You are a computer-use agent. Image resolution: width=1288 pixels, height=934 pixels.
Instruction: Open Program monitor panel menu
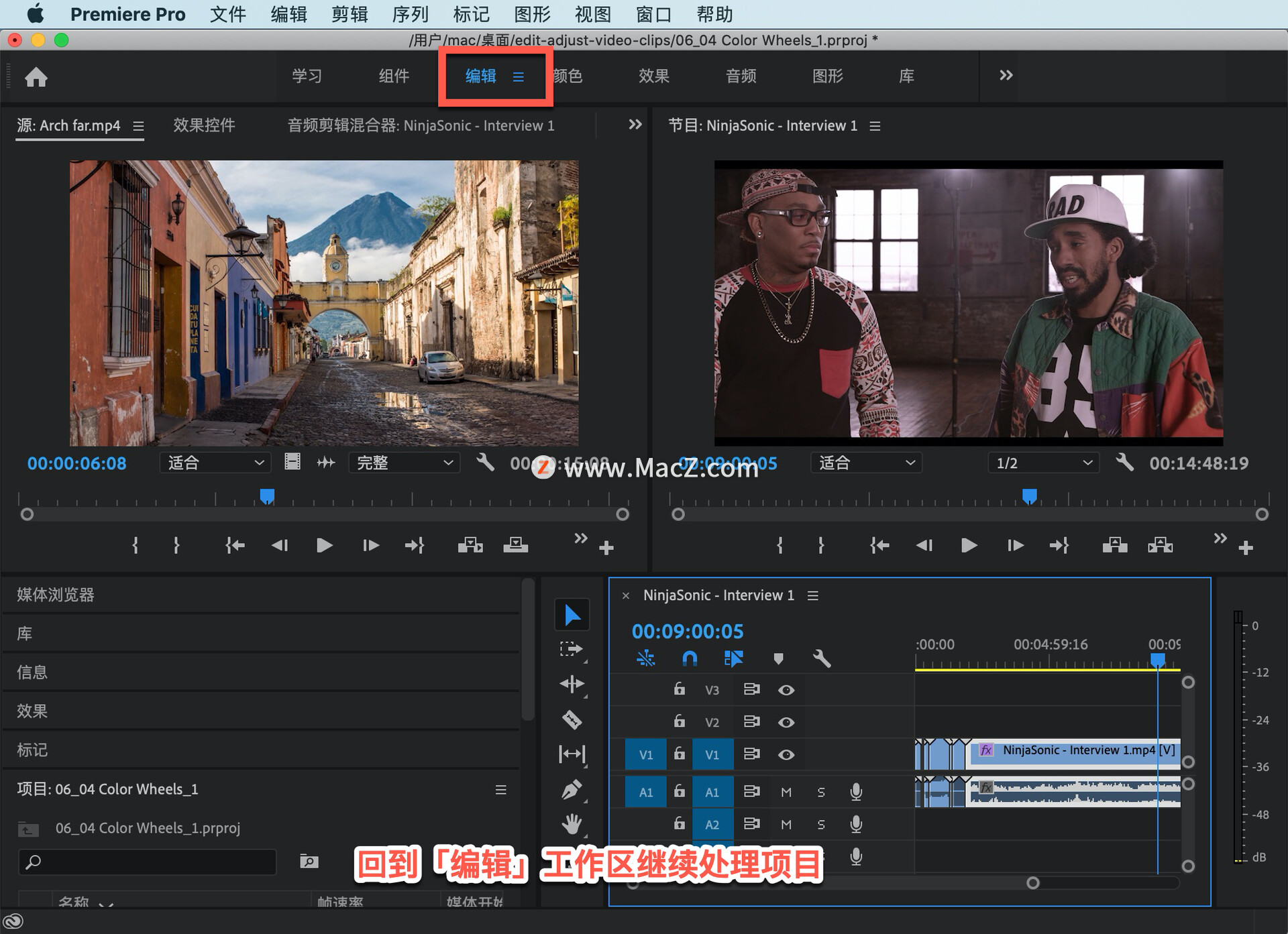point(875,126)
